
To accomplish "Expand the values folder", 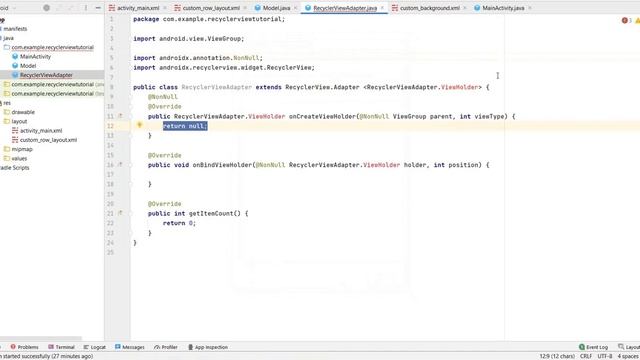I will [x=19, y=158].
